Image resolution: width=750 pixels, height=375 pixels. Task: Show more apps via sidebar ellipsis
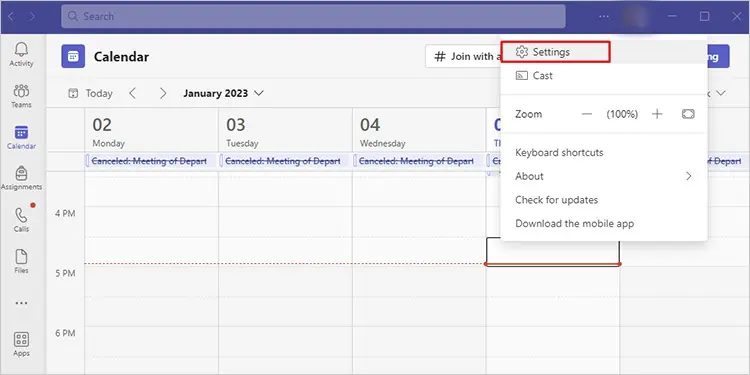click(22, 303)
